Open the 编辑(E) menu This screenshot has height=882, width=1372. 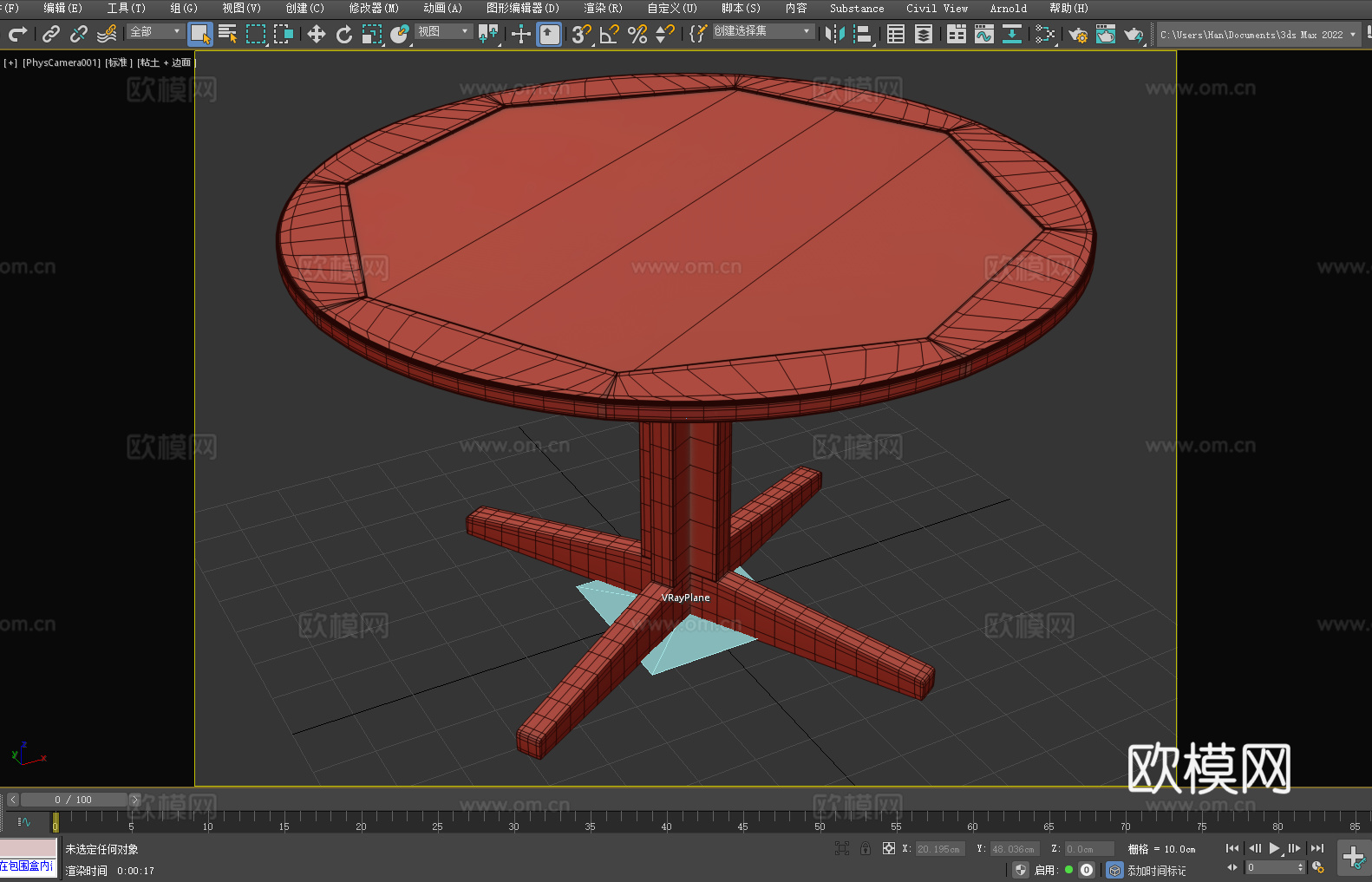click(63, 8)
